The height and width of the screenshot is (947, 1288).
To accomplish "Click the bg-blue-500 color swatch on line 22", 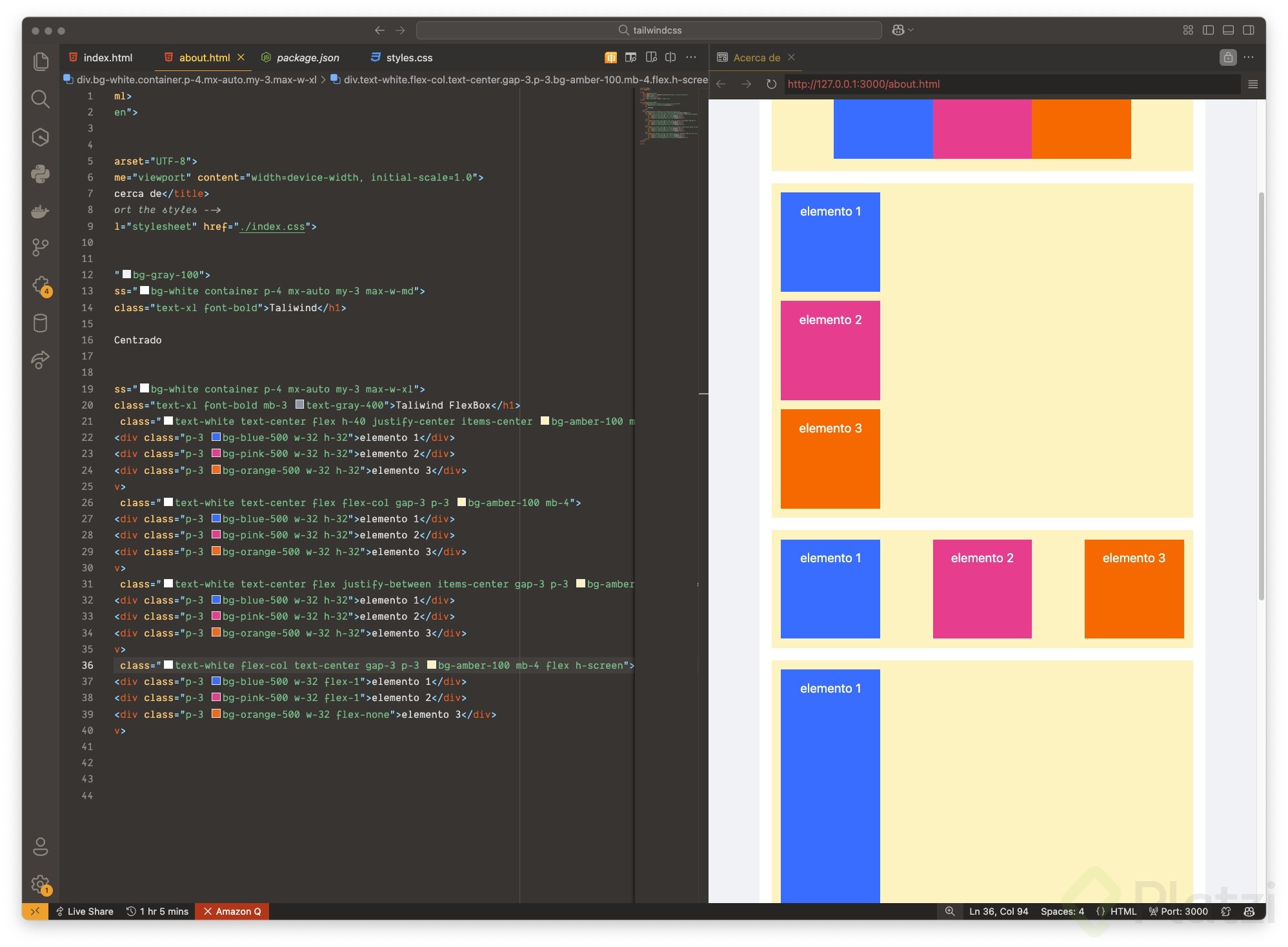I will click(217, 437).
